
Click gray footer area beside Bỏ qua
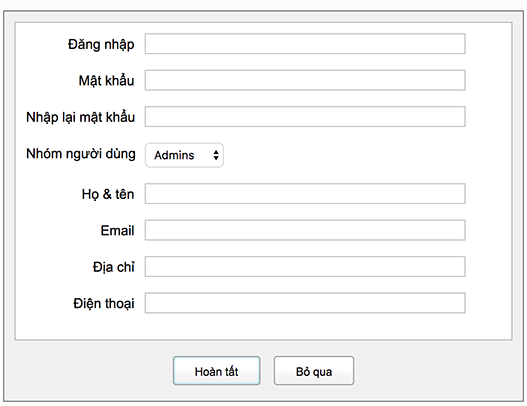pyautogui.click(x=437, y=371)
